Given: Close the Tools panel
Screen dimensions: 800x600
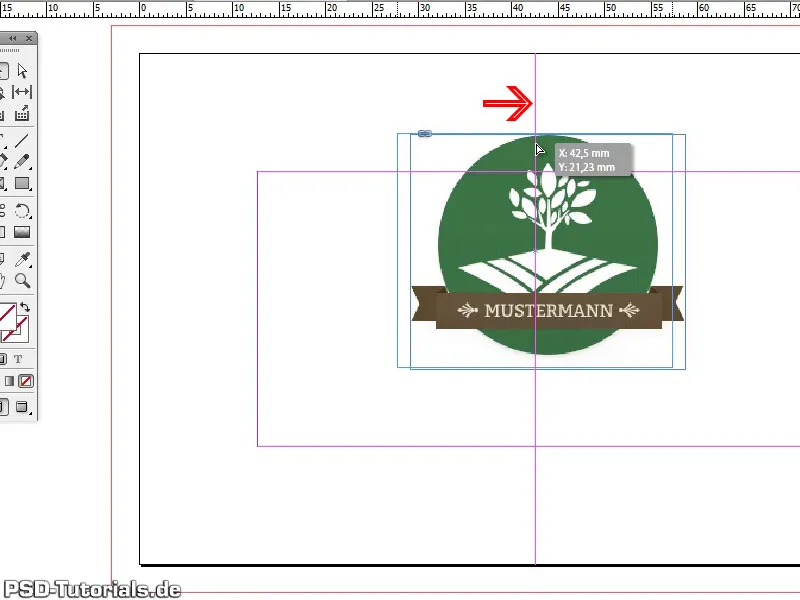Looking at the screenshot, I should [x=29, y=38].
